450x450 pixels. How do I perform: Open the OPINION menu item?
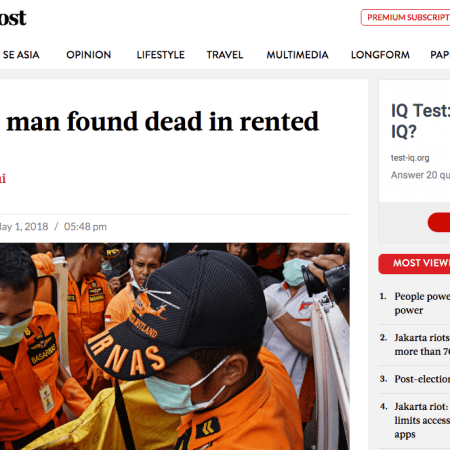tap(89, 55)
